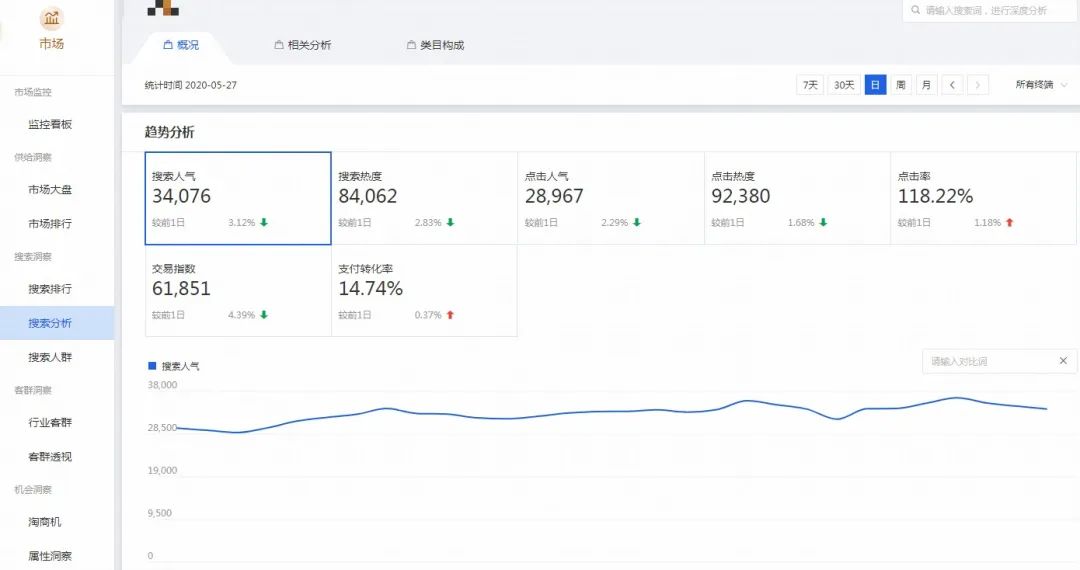
Task: Click the blue 搜索人气 legend swatch
Action: (x=152, y=366)
